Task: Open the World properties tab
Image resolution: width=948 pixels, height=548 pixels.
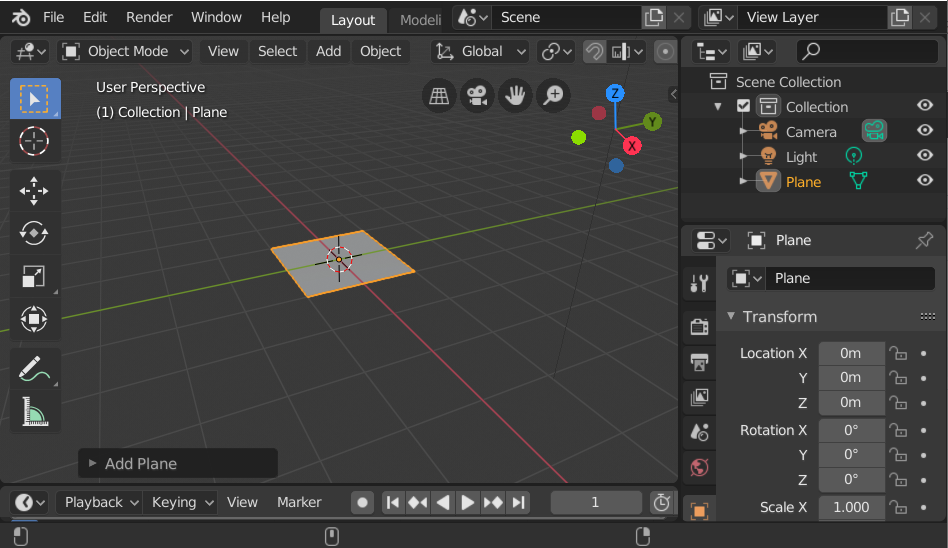Action: (700, 467)
